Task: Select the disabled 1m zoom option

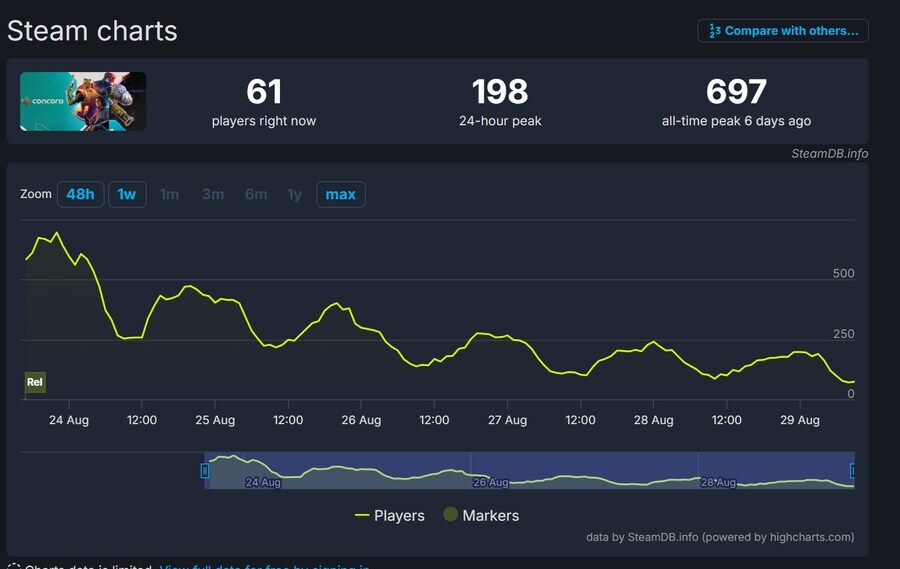Action: [169, 195]
